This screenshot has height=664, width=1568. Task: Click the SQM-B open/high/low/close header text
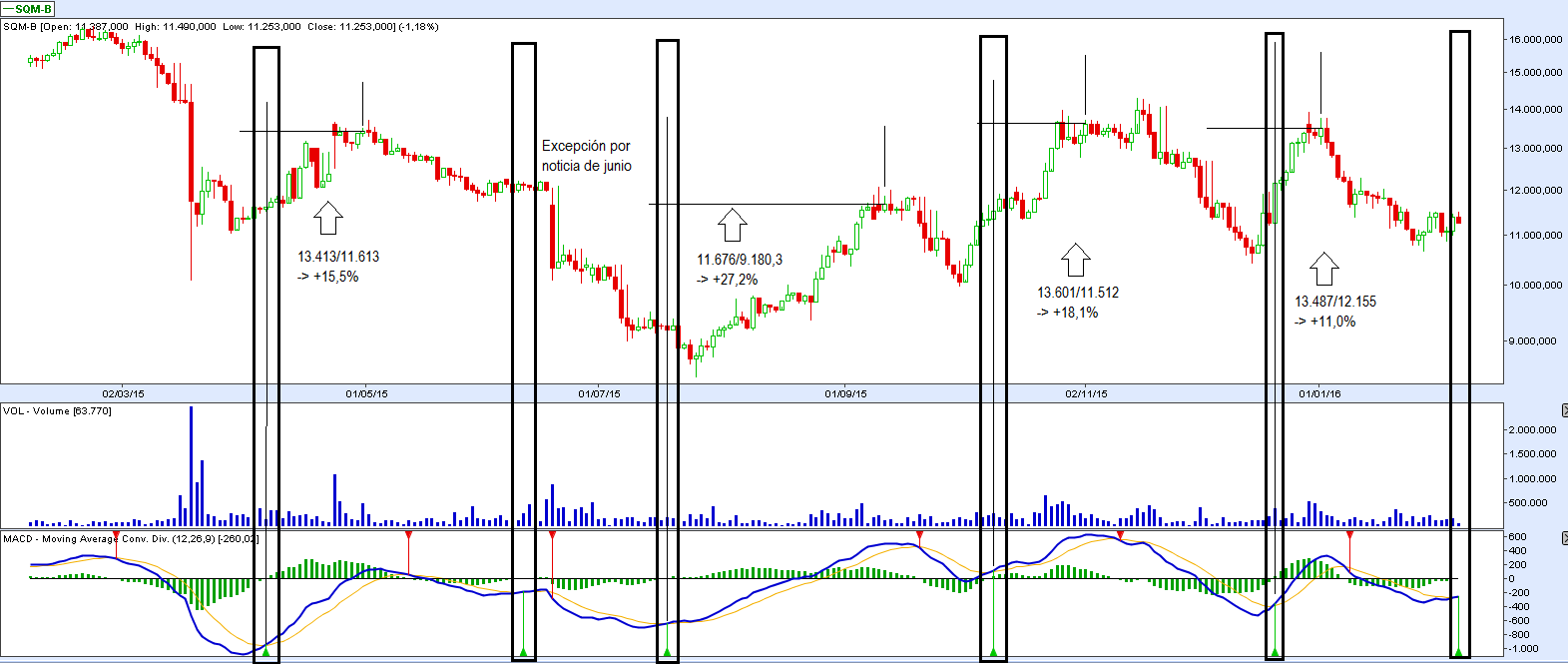pyautogui.click(x=221, y=27)
